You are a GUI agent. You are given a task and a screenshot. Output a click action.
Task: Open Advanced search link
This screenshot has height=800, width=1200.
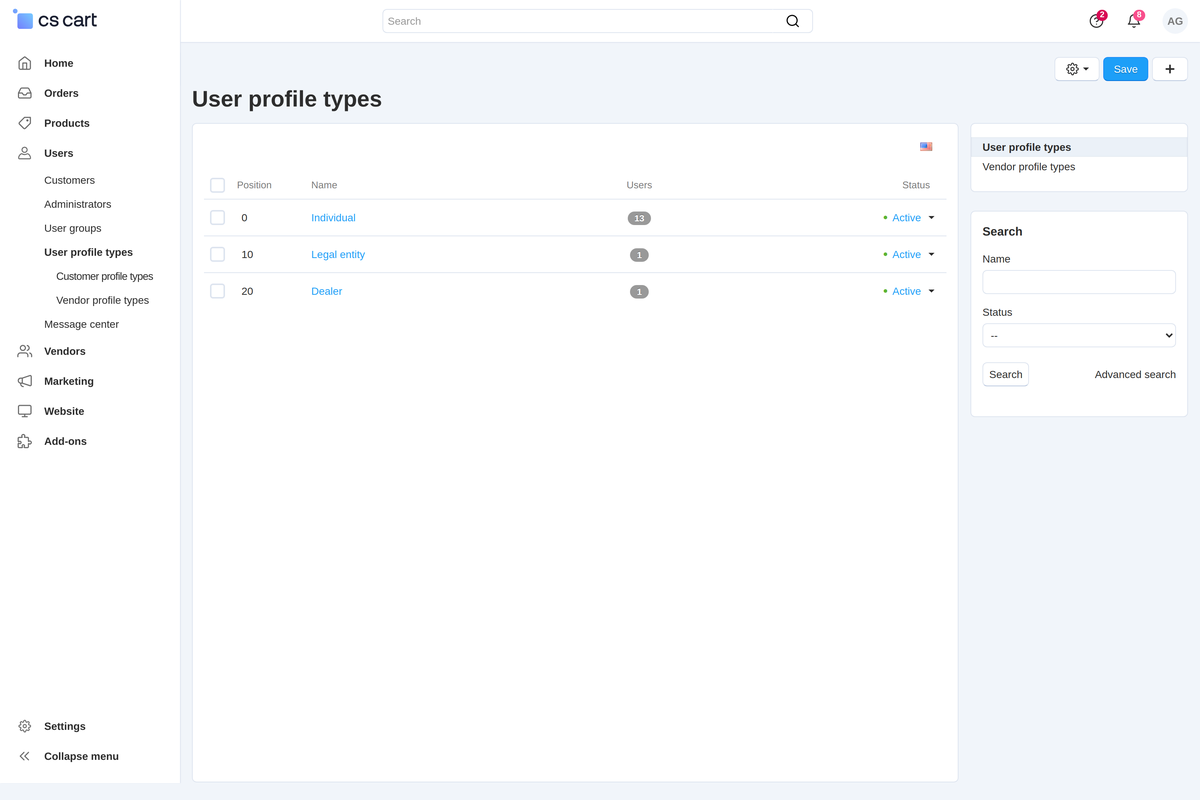tap(1135, 375)
